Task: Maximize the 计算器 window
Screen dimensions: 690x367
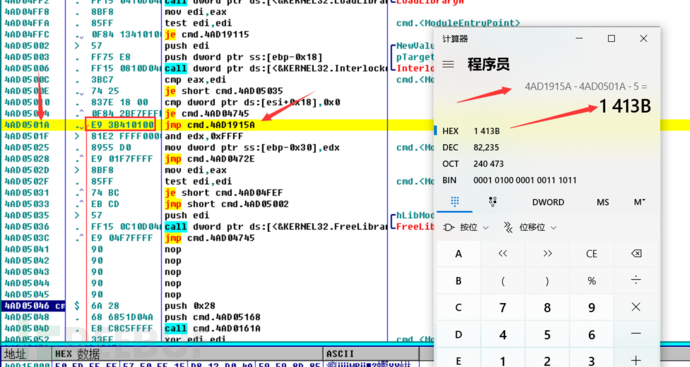Action: [611, 39]
